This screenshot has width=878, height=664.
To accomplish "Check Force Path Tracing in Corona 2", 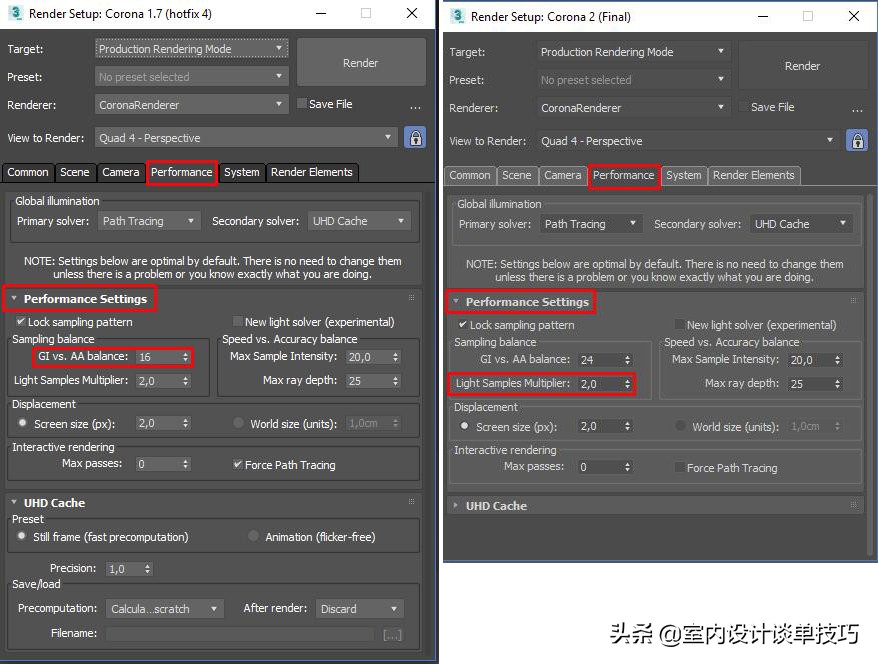I will pos(680,467).
